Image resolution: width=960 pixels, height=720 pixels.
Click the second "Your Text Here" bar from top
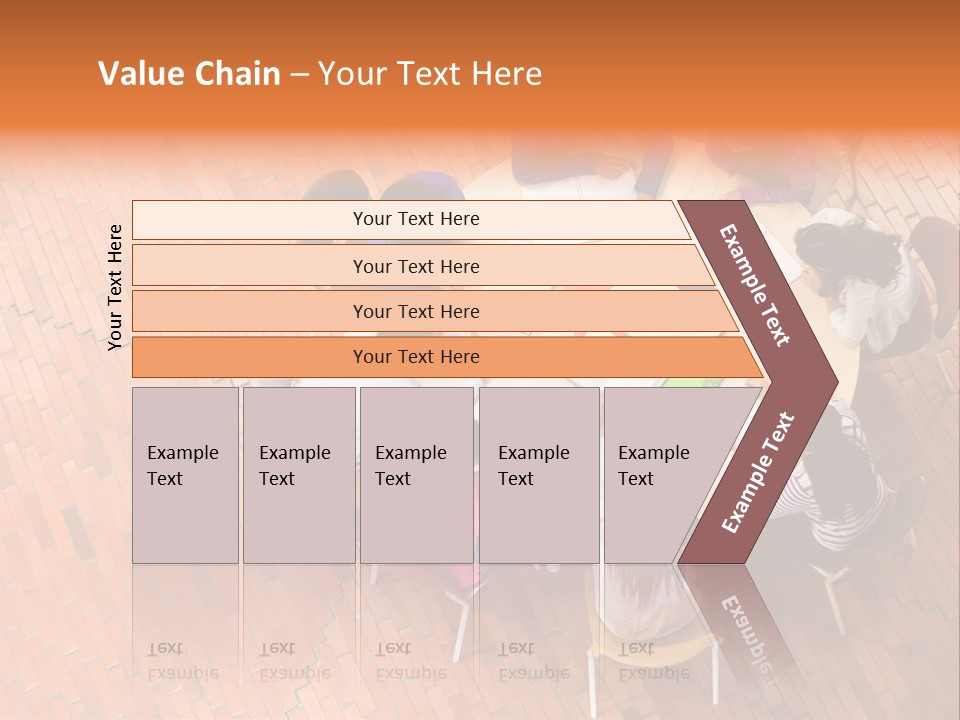[416, 266]
